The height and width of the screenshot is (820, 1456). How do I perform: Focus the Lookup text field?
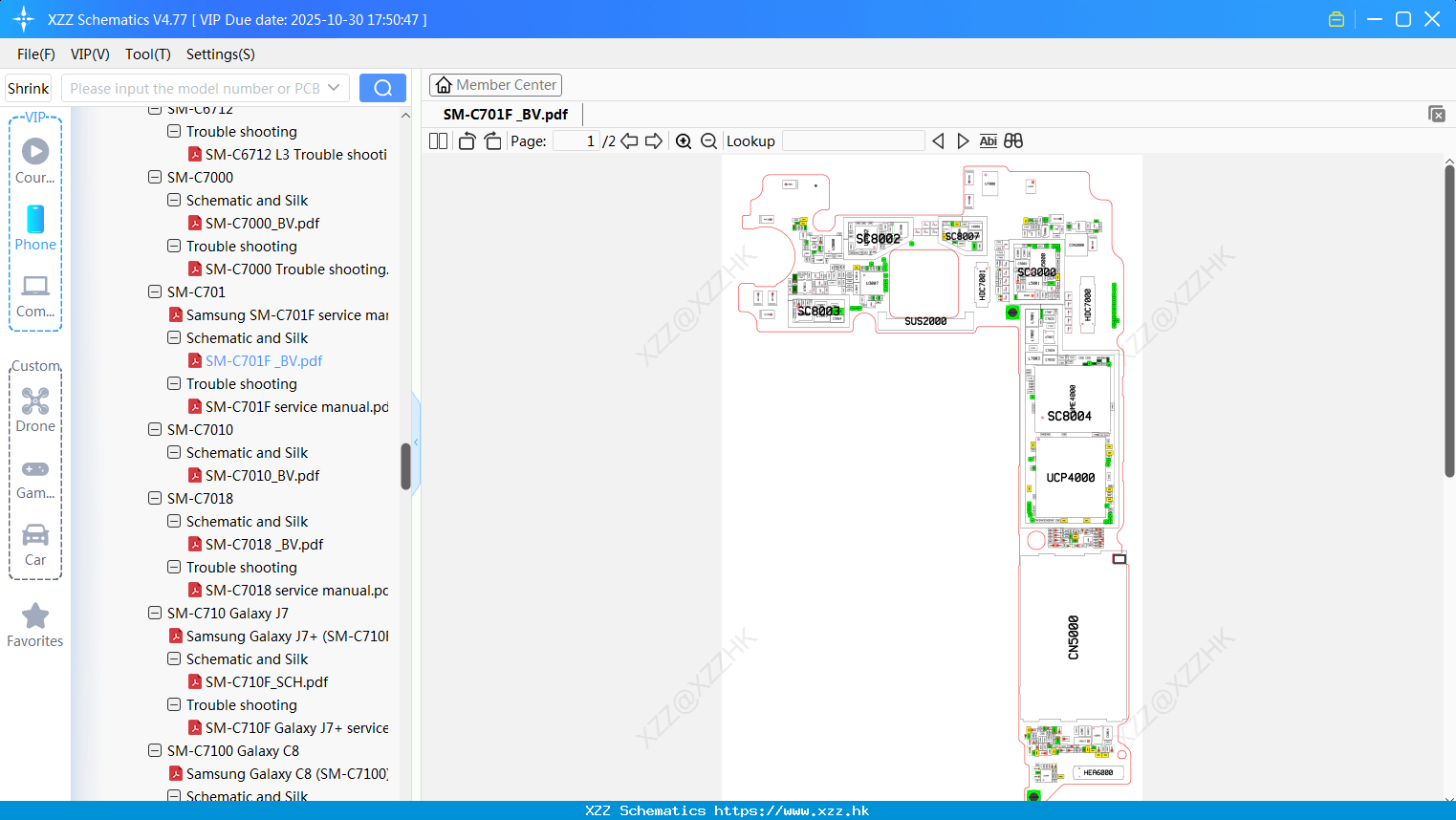point(853,141)
